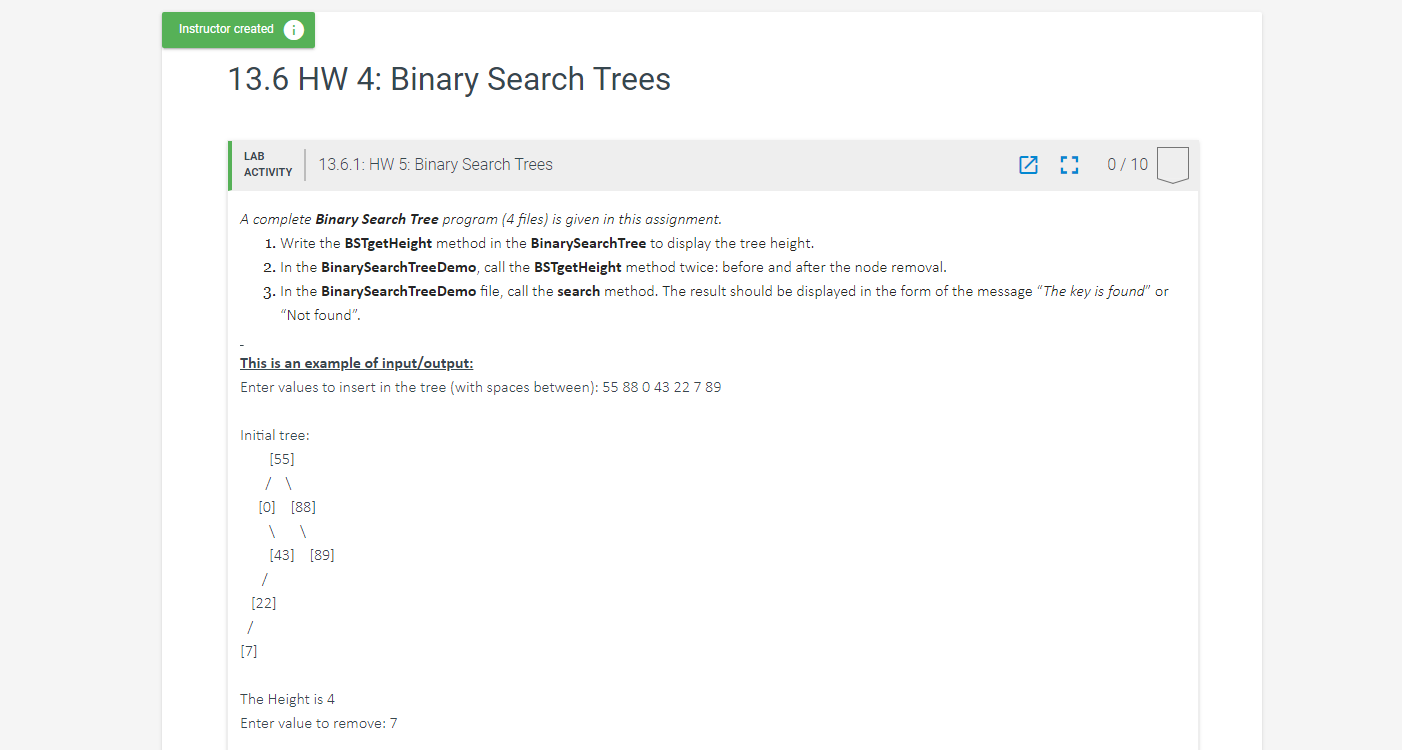Click the 13.6.1: HW 5 title
Image resolution: width=1402 pixels, height=750 pixels.
435,164
